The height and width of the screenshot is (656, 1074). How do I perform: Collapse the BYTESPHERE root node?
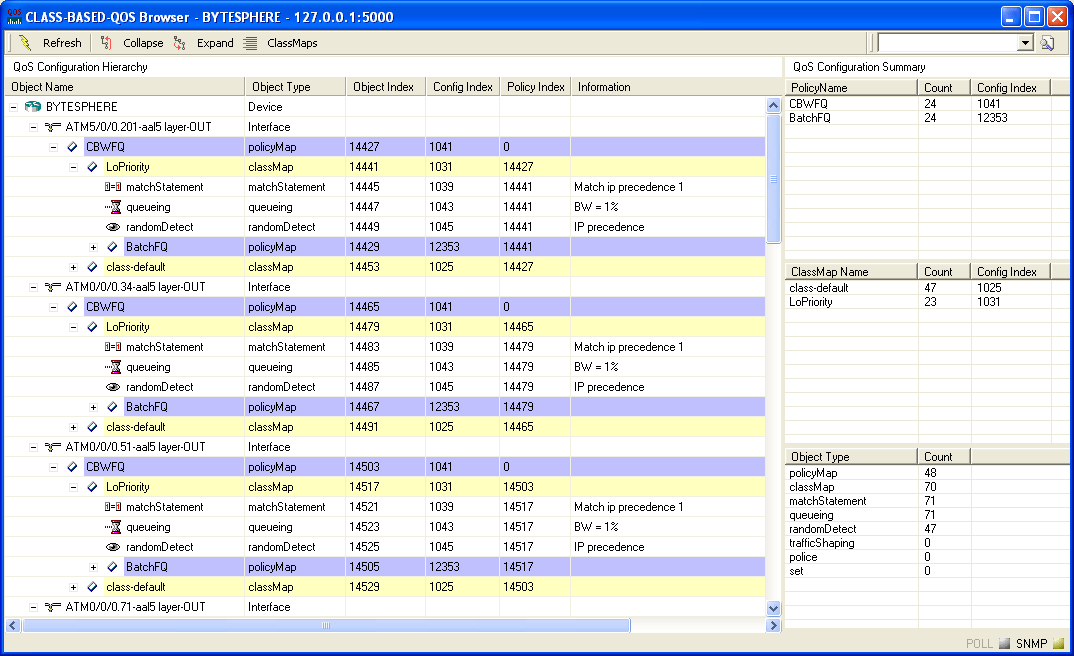13,107
